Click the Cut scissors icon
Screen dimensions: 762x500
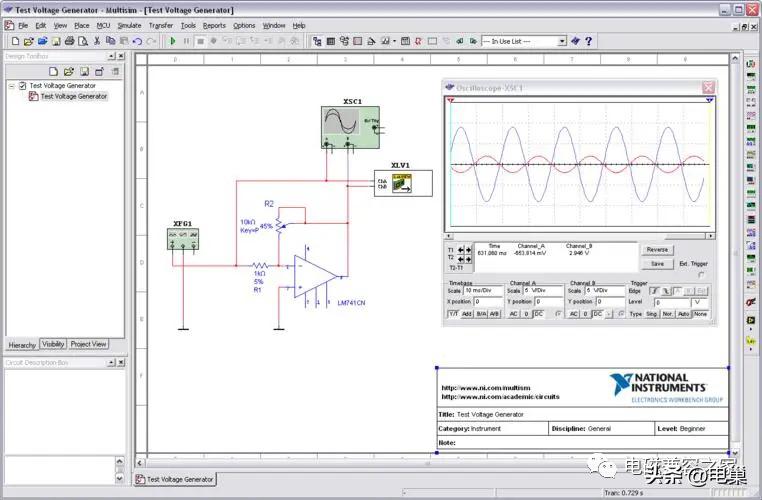(97, 41)
